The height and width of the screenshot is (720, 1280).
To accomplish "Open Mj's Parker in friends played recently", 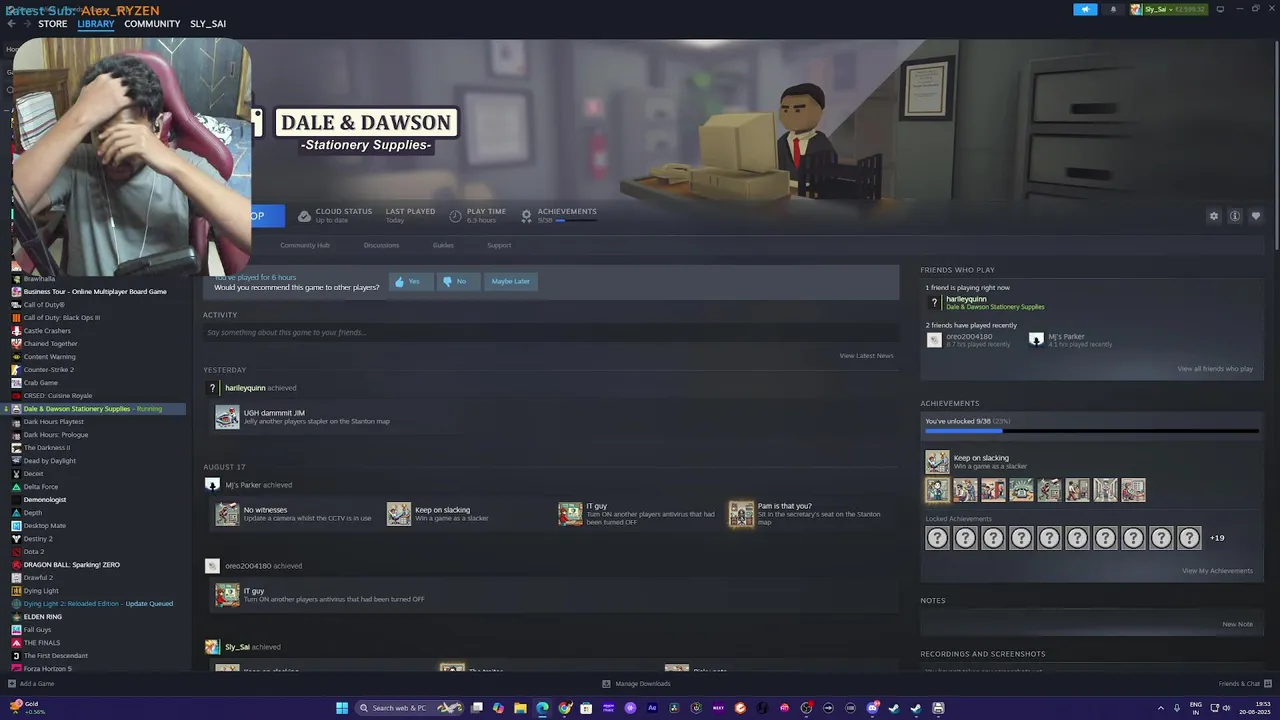I will tap(1066, 336).
